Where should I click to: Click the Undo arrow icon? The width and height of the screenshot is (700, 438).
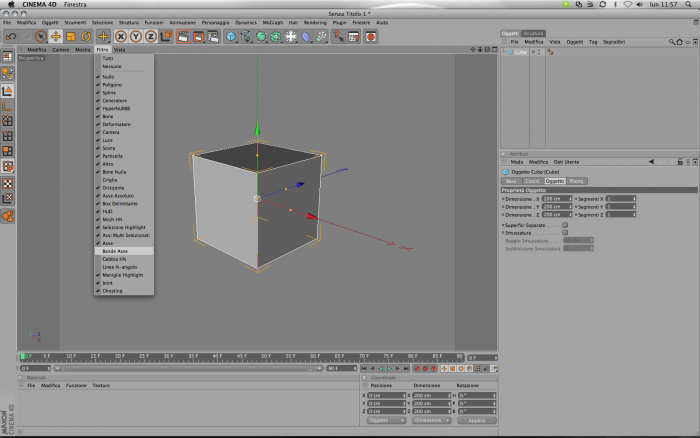coord(11,37)
